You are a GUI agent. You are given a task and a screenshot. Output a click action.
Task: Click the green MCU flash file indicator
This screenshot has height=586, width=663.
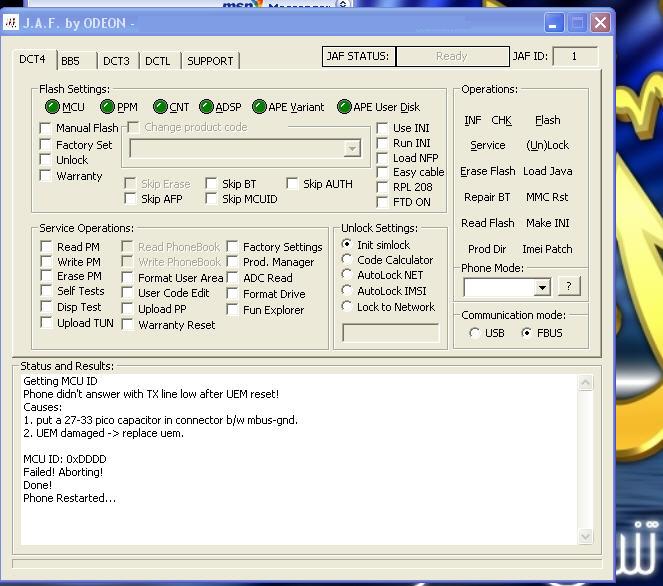point(52,107)
